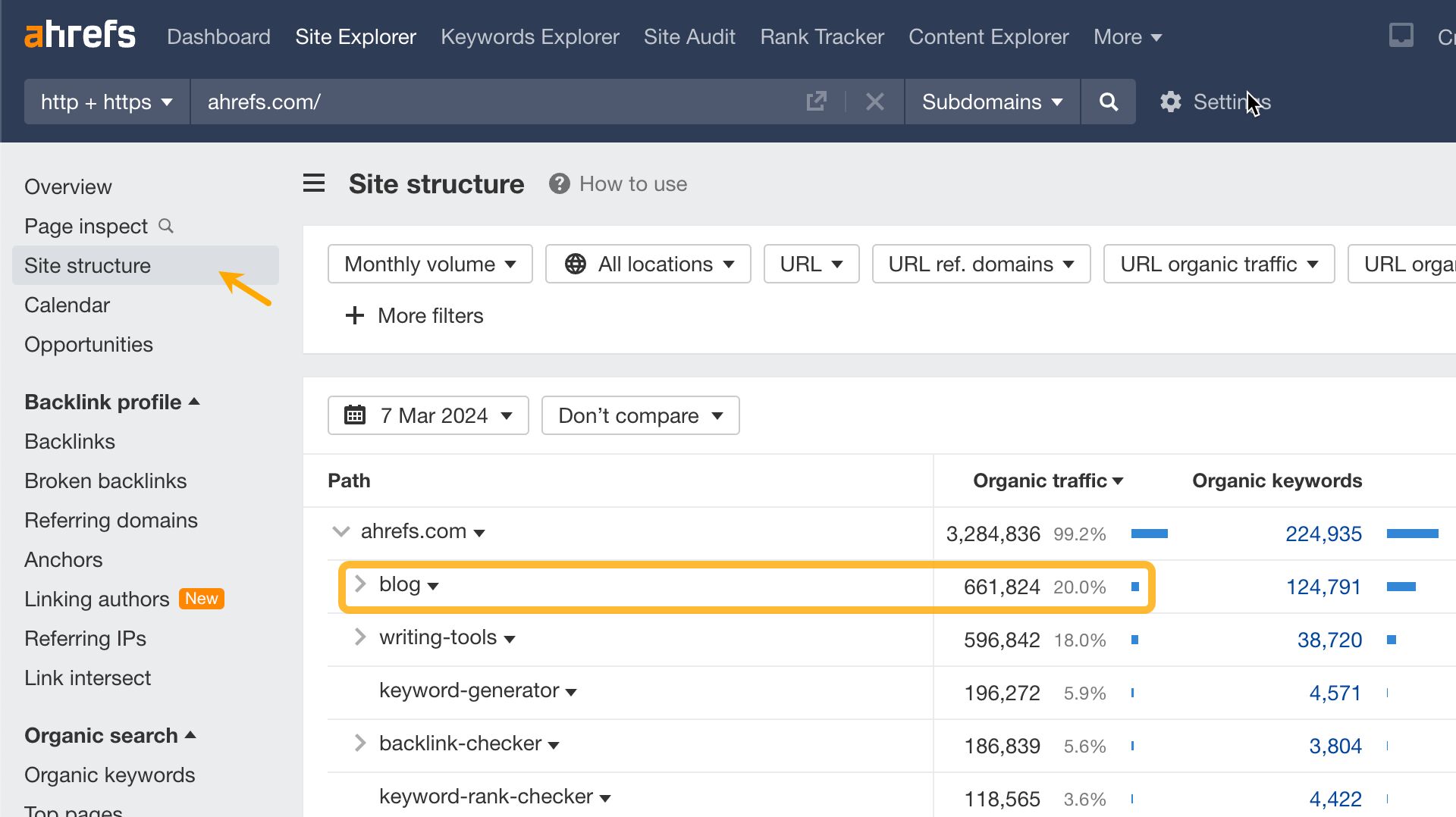Open the hamburger menu beside Site structure
Viewport: 1456px width, 817px height.
314,183
